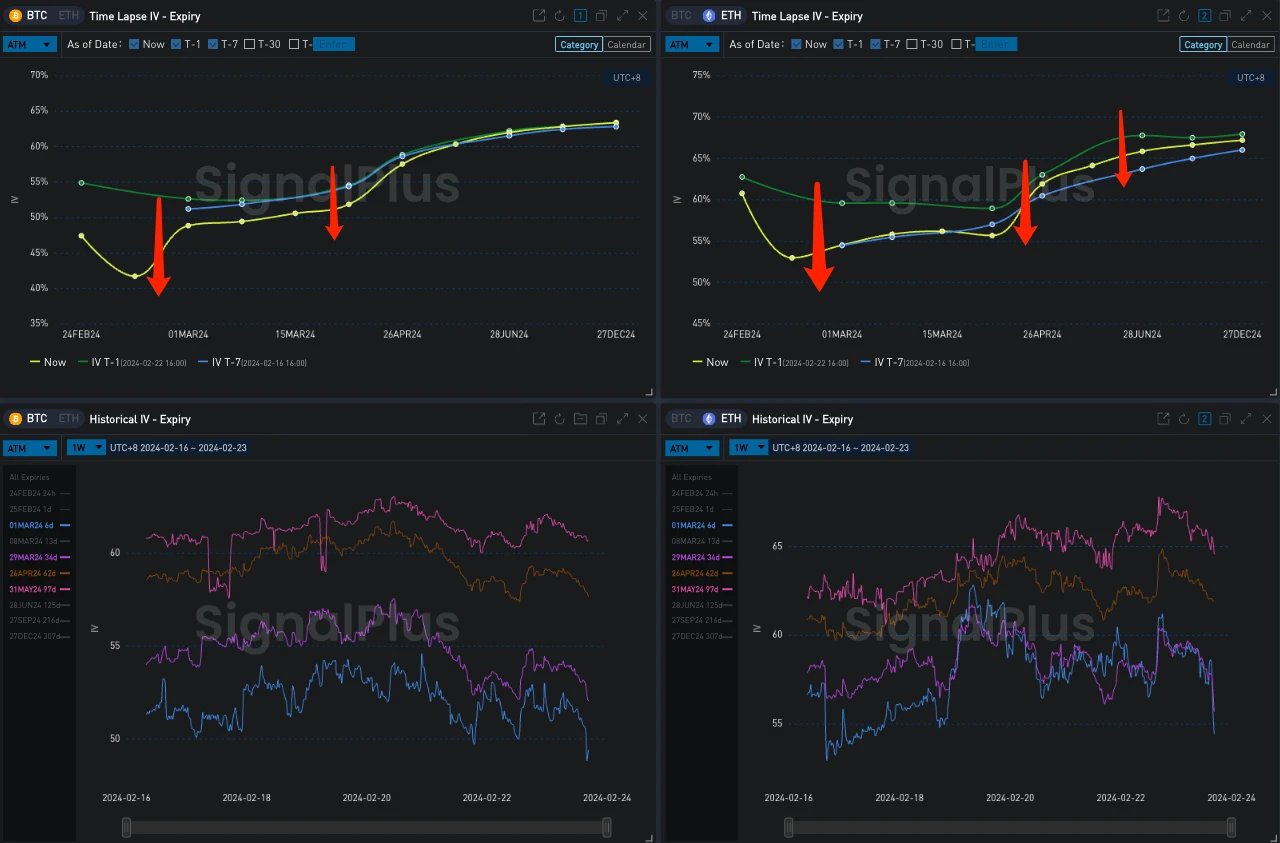The height and width of the screenshot is (843, 1280).
Task: Expand ATM dropdown in ETH Historical IV panel
Action: (x=692, y=448)
